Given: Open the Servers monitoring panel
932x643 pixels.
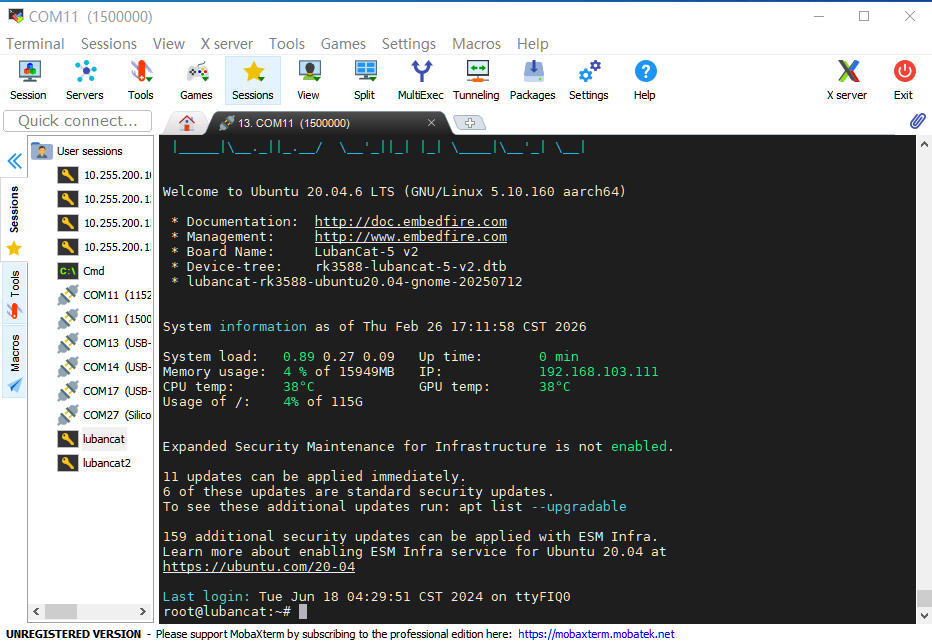Looking at the screenshot, I should point(84,80).
